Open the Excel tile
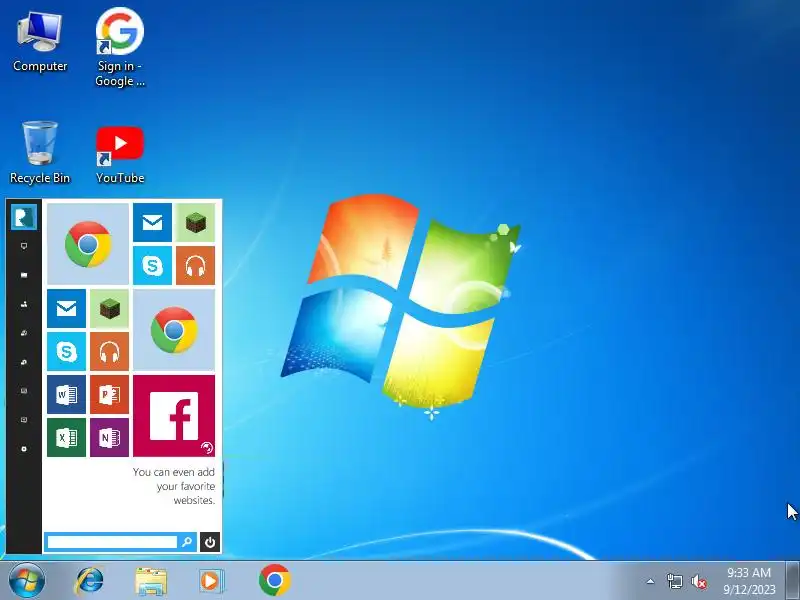This screenshot has width=800, height=600. click(66, 437)
